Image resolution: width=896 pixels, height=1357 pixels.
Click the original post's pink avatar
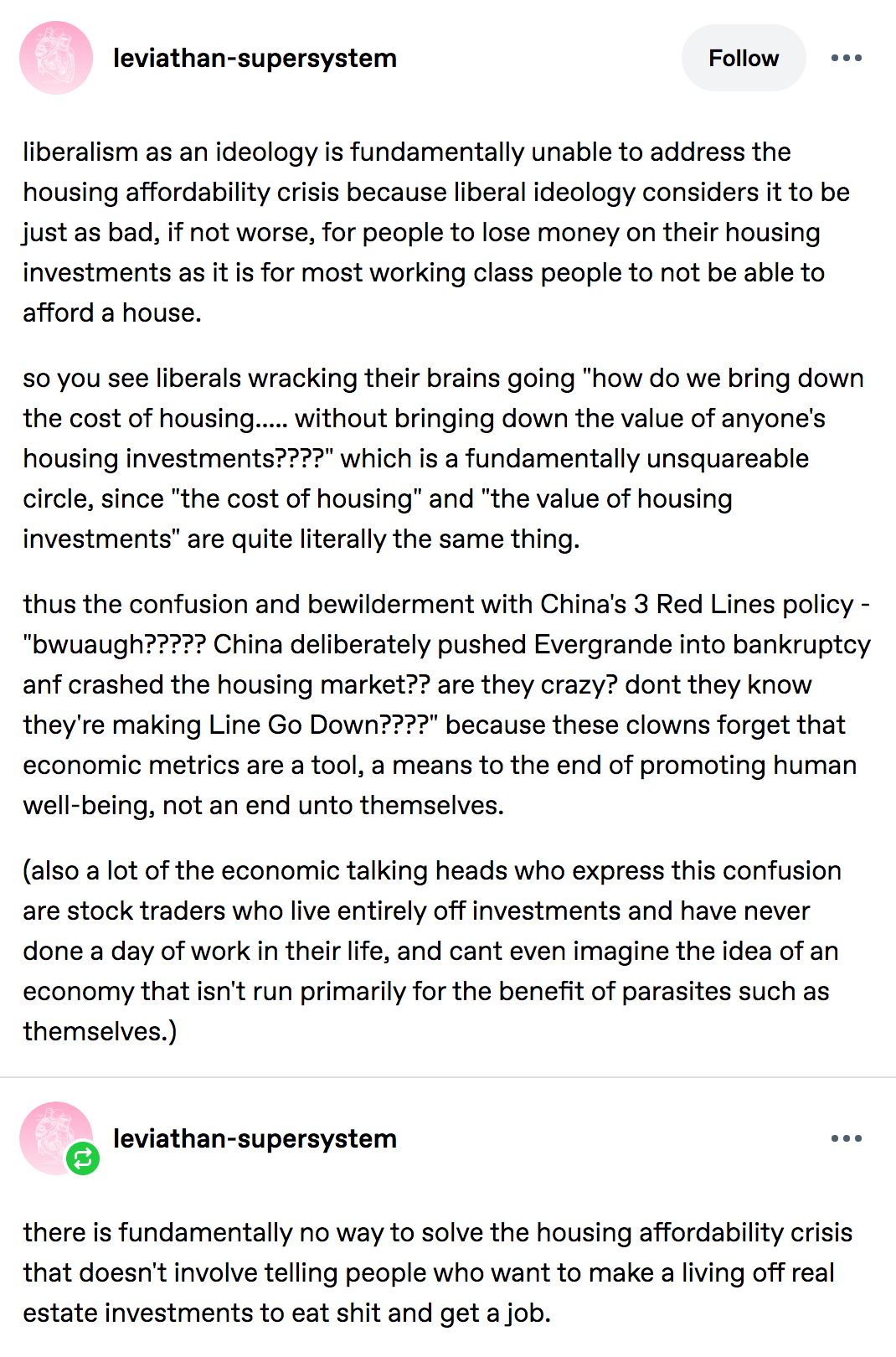[56, 58]
